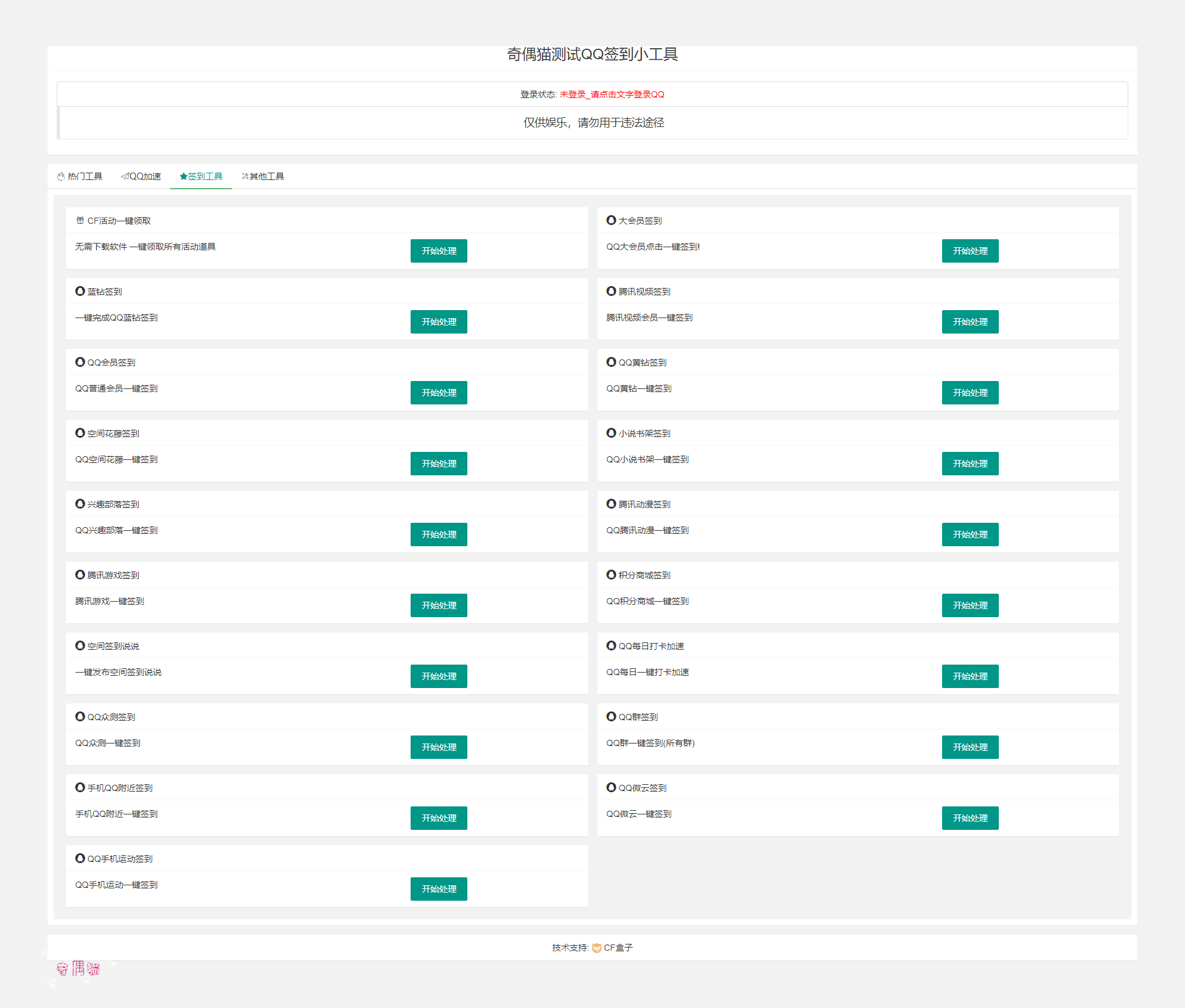Click the QQ icon beside QQ每日打卡加速
The height and width of the screenshot is (1008, 1185).
(611, 645)
